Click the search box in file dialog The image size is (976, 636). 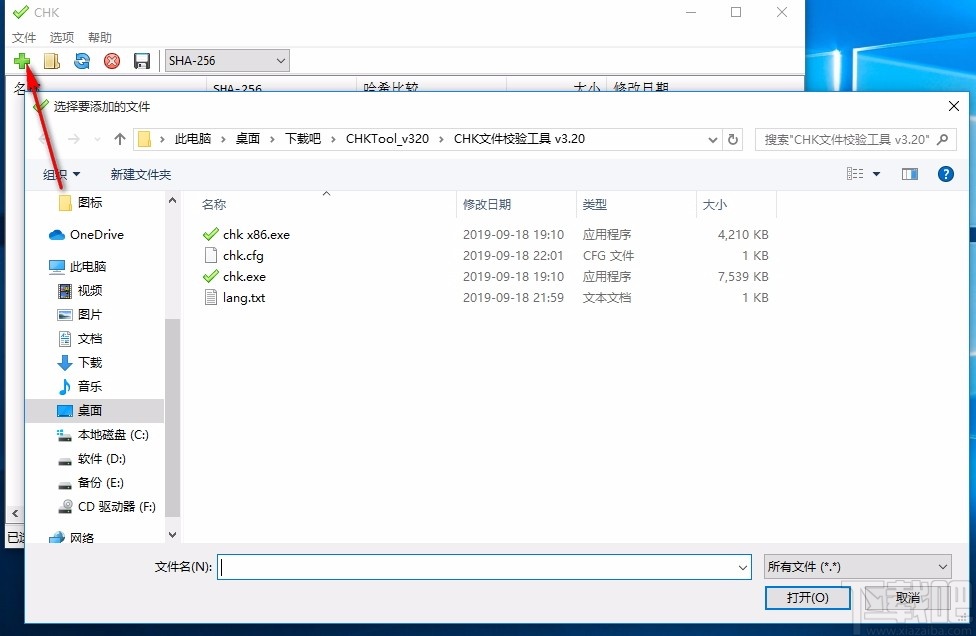tap(855, 139)
